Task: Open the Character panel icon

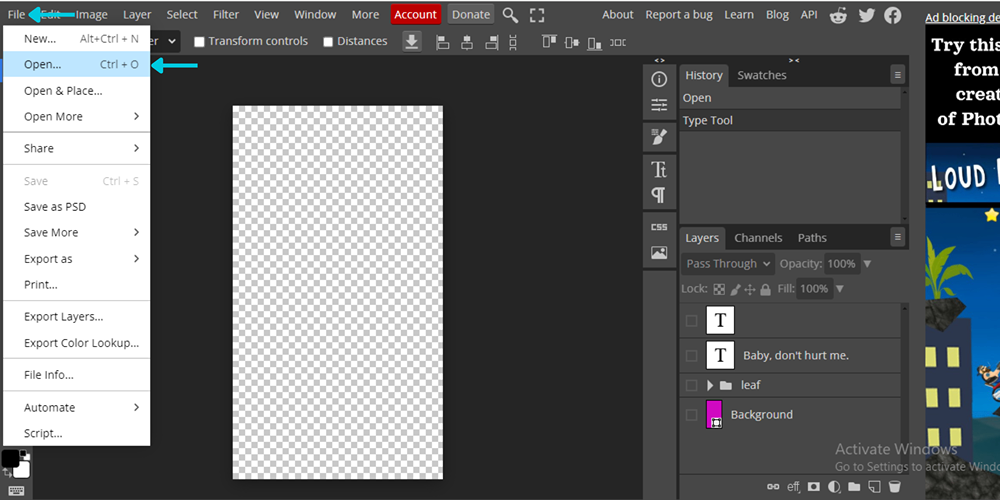Action: (659, 169)
